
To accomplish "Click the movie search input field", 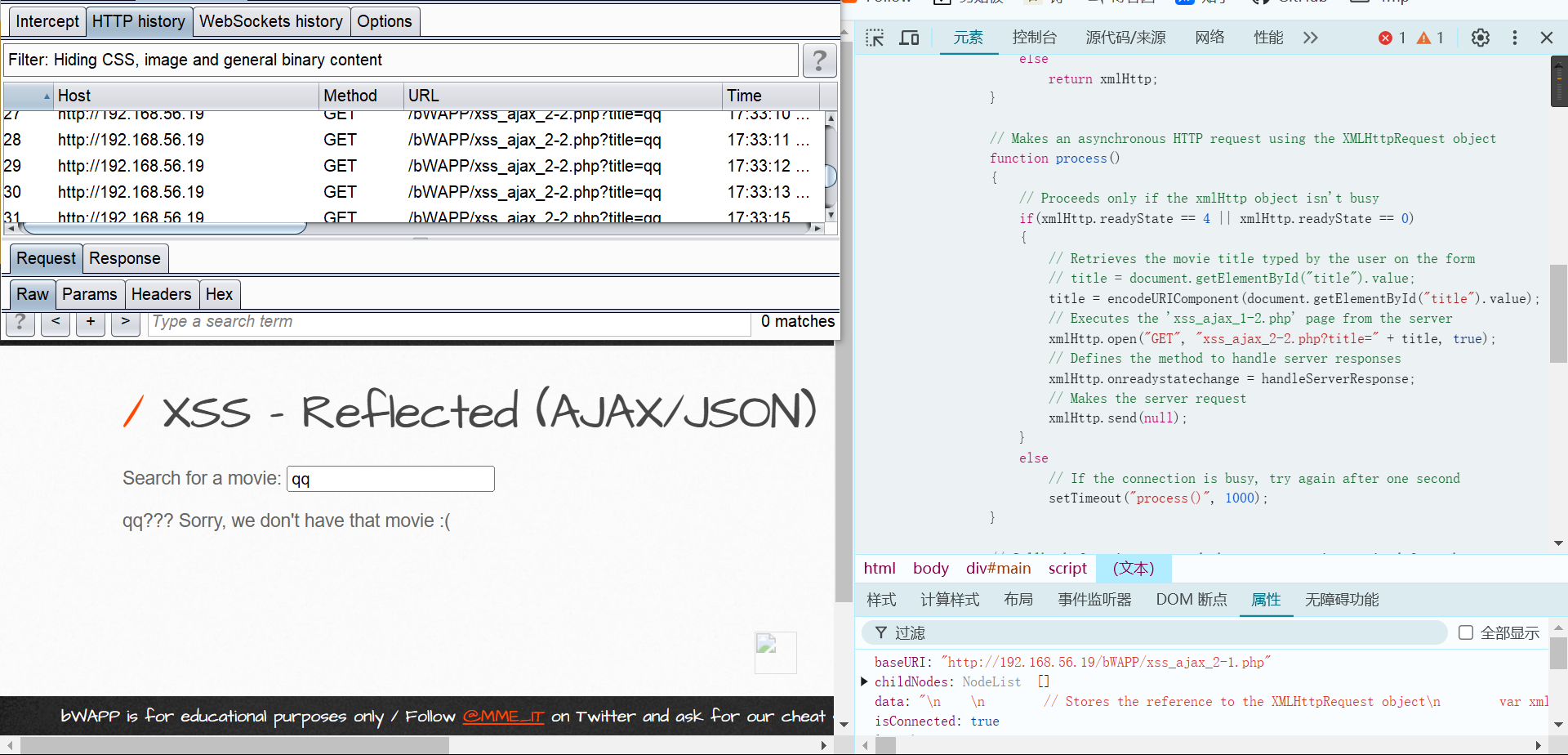I will pos(391,479).
